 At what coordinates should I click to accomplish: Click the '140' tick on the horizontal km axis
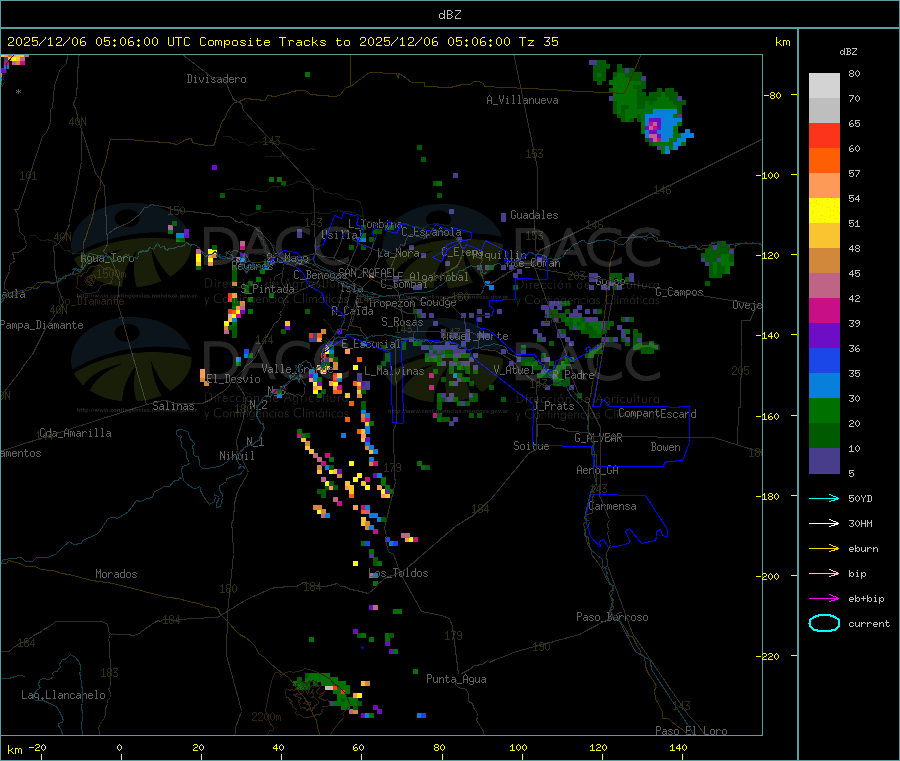(x=678, y=747)
